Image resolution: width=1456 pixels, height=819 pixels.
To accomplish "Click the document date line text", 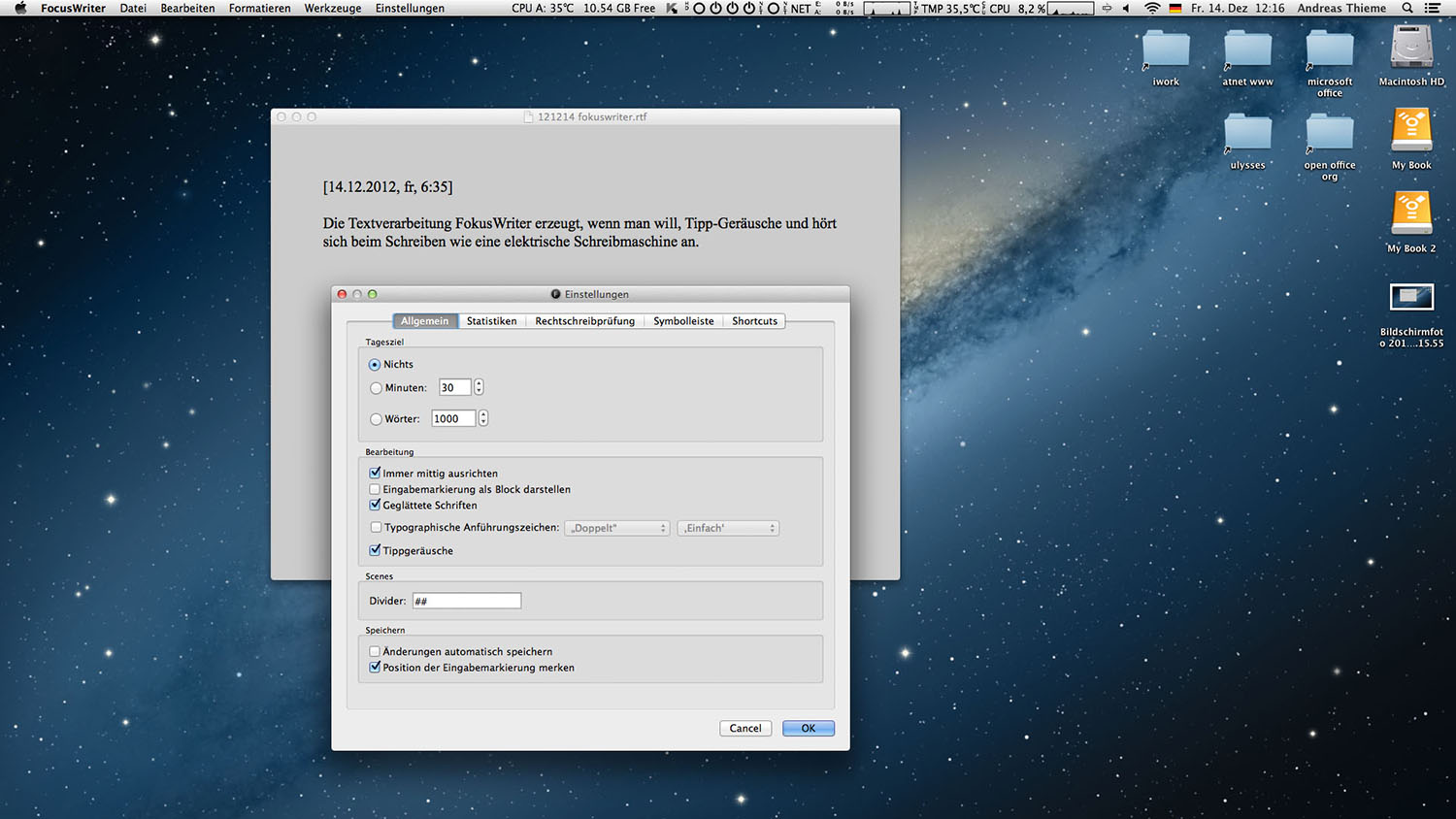I will (x=388, y=186).
